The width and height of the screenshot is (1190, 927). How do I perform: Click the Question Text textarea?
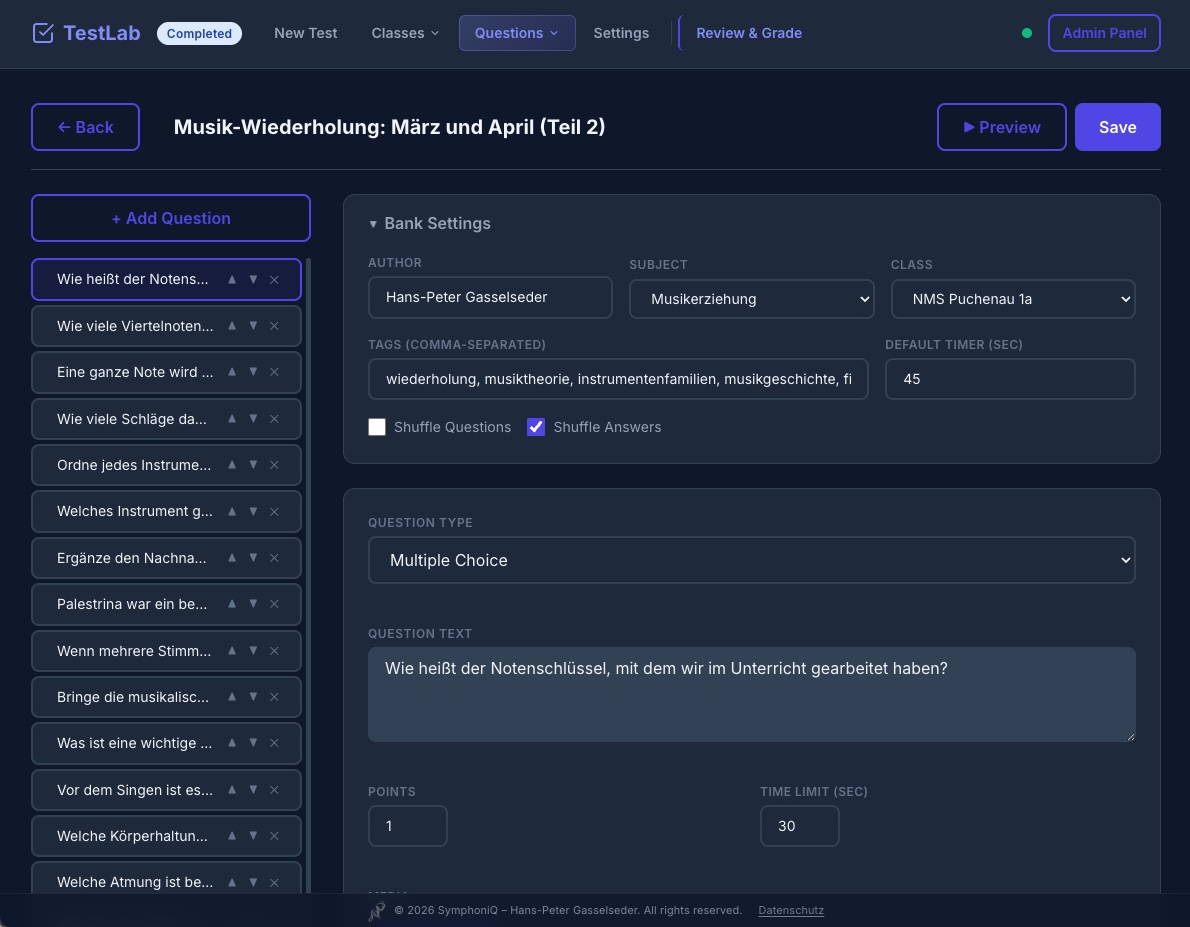(x=751, y=695)
